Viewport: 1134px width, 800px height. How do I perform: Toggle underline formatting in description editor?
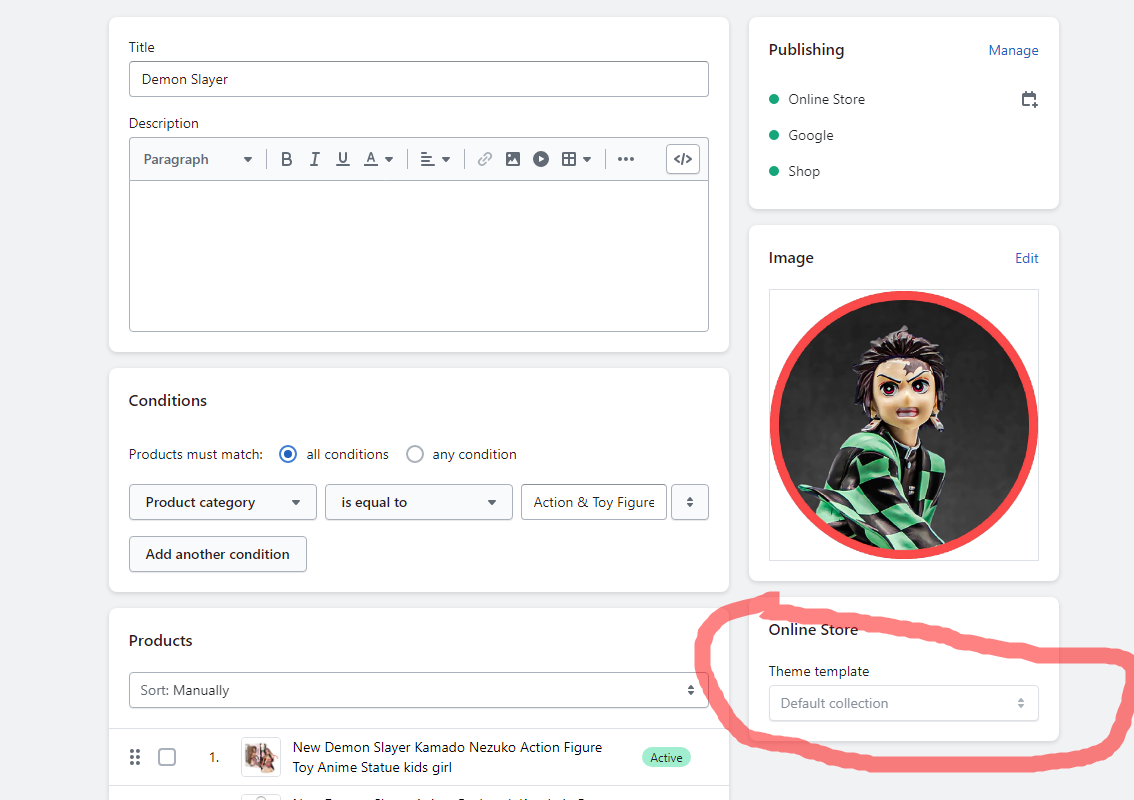coord(343,159)
